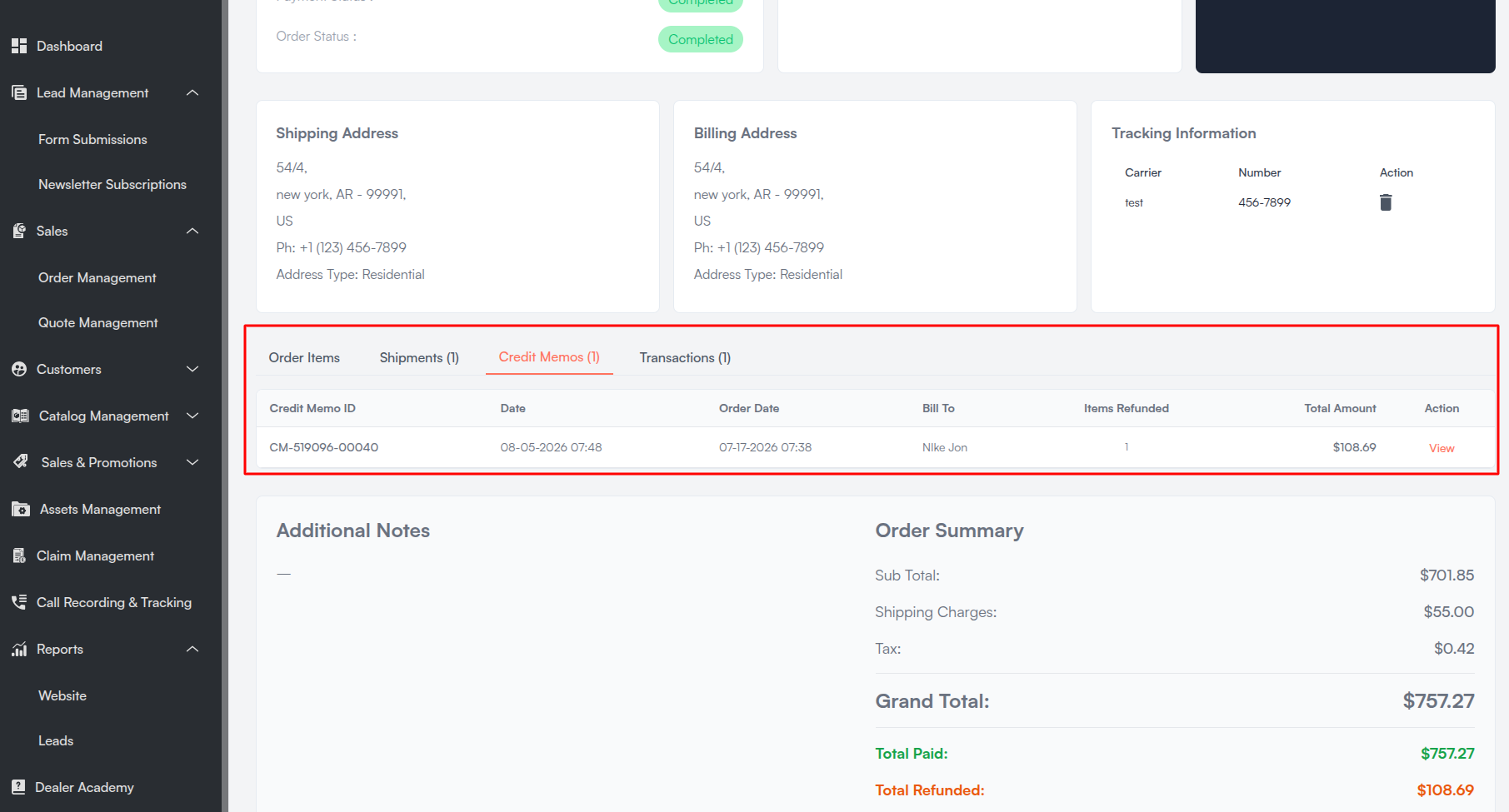
Task: Collapse the Reports section chevron
Action: point(192,649)
